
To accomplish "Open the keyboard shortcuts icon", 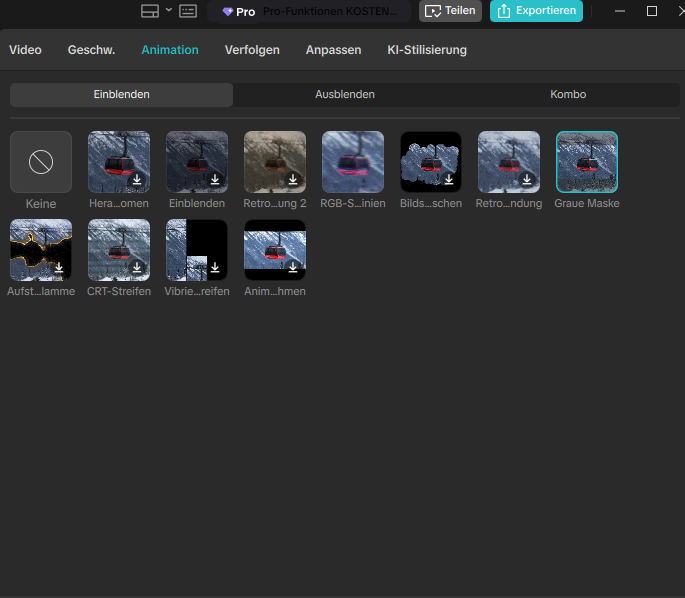I will point(188,11).
